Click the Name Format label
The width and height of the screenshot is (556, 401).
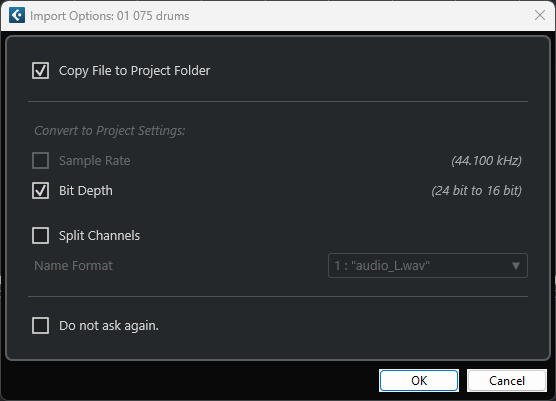(73, 266)
